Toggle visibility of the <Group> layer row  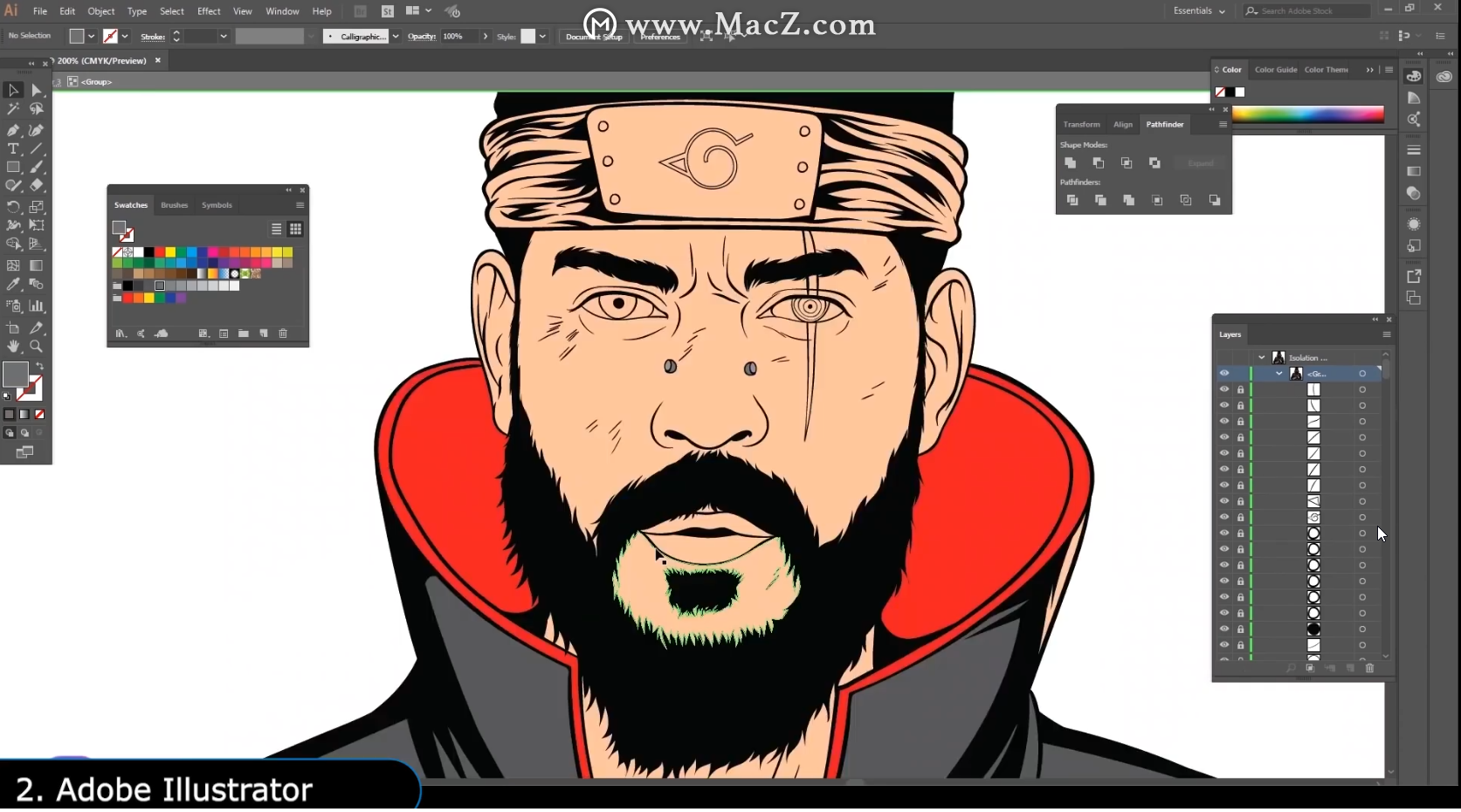point(1224,374)
